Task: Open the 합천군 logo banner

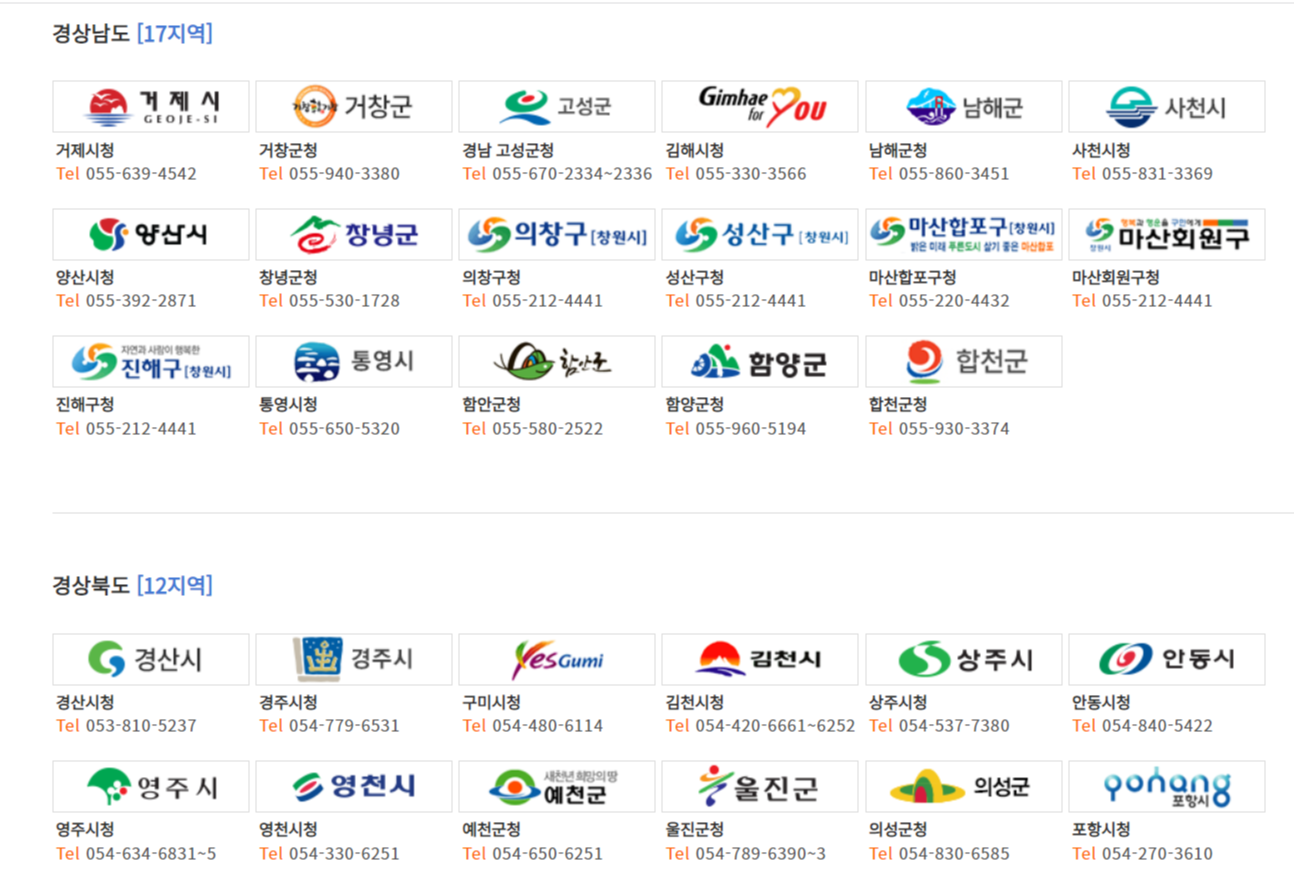Action: point(964,362)
